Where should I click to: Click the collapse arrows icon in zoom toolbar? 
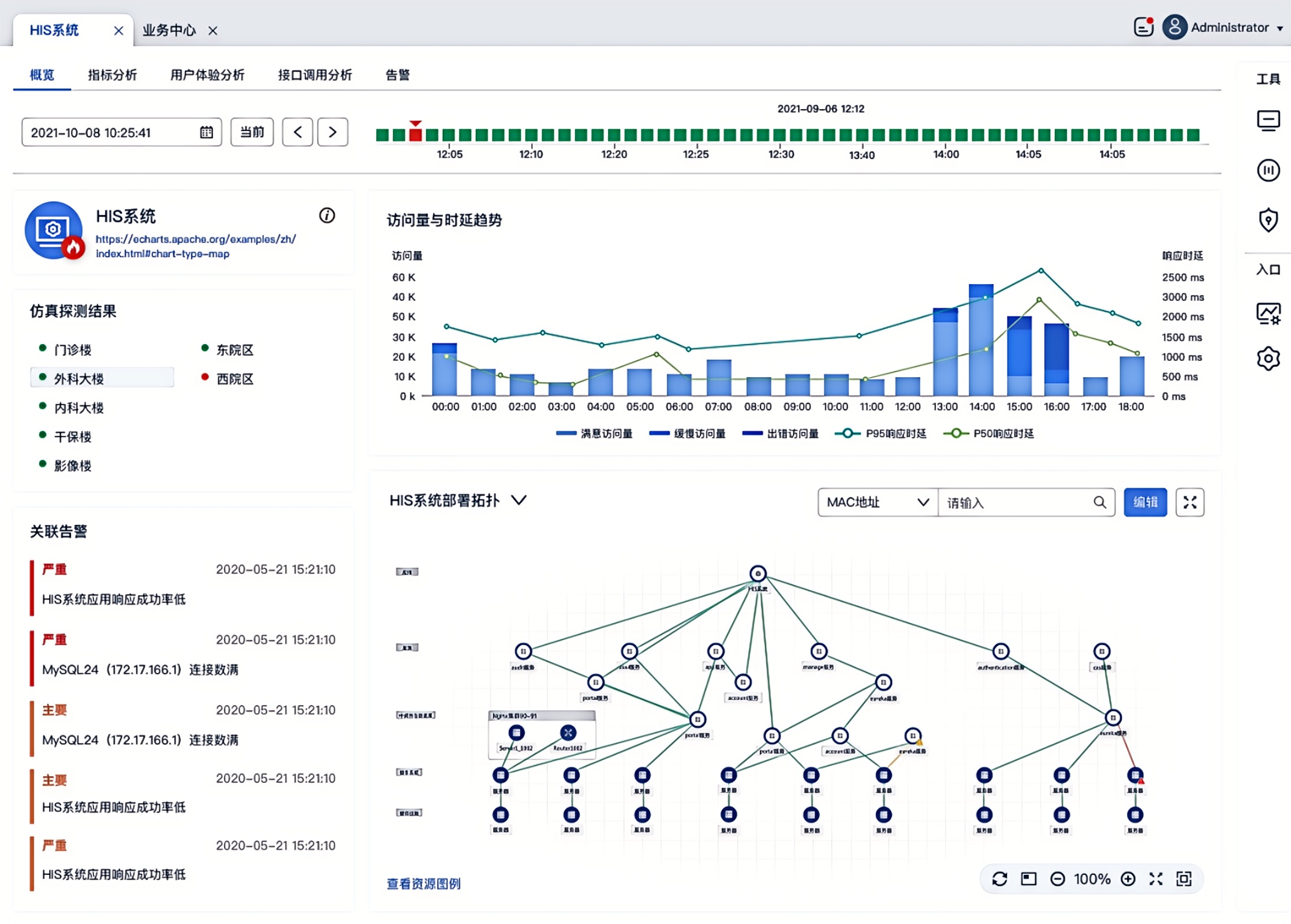tap(1155, 879)
